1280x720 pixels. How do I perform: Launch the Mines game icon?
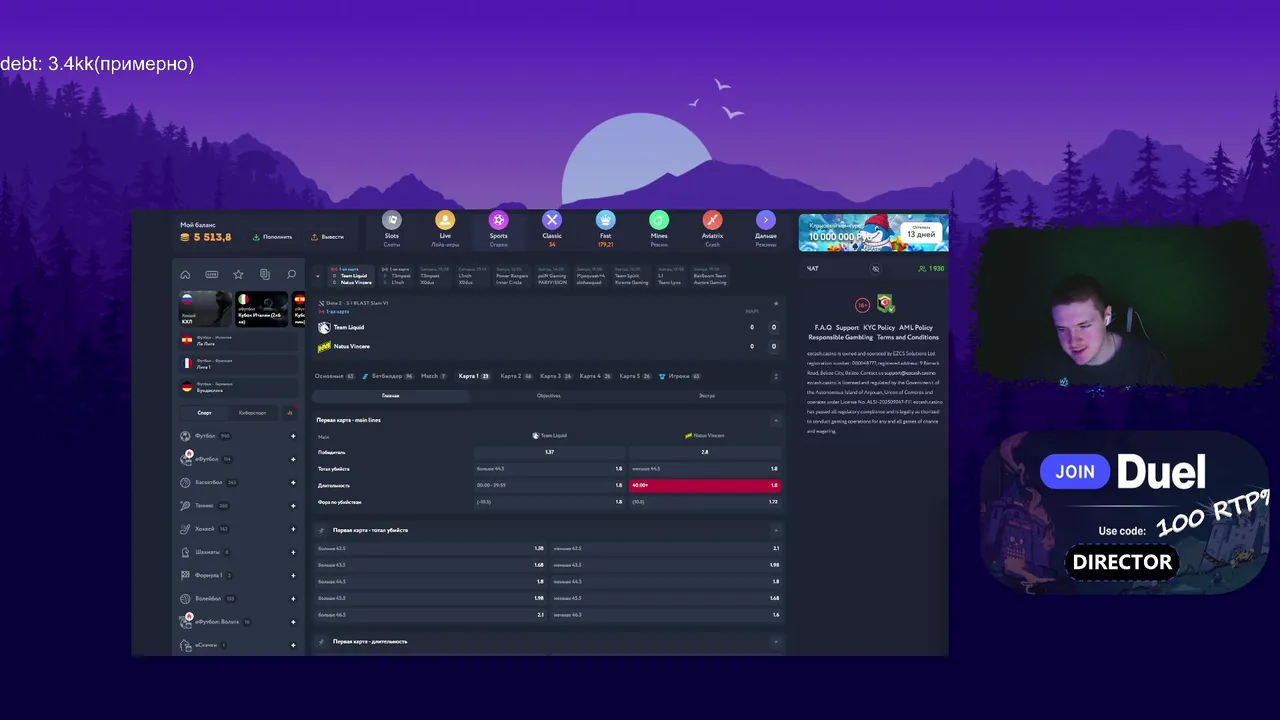tap(659, 220)
